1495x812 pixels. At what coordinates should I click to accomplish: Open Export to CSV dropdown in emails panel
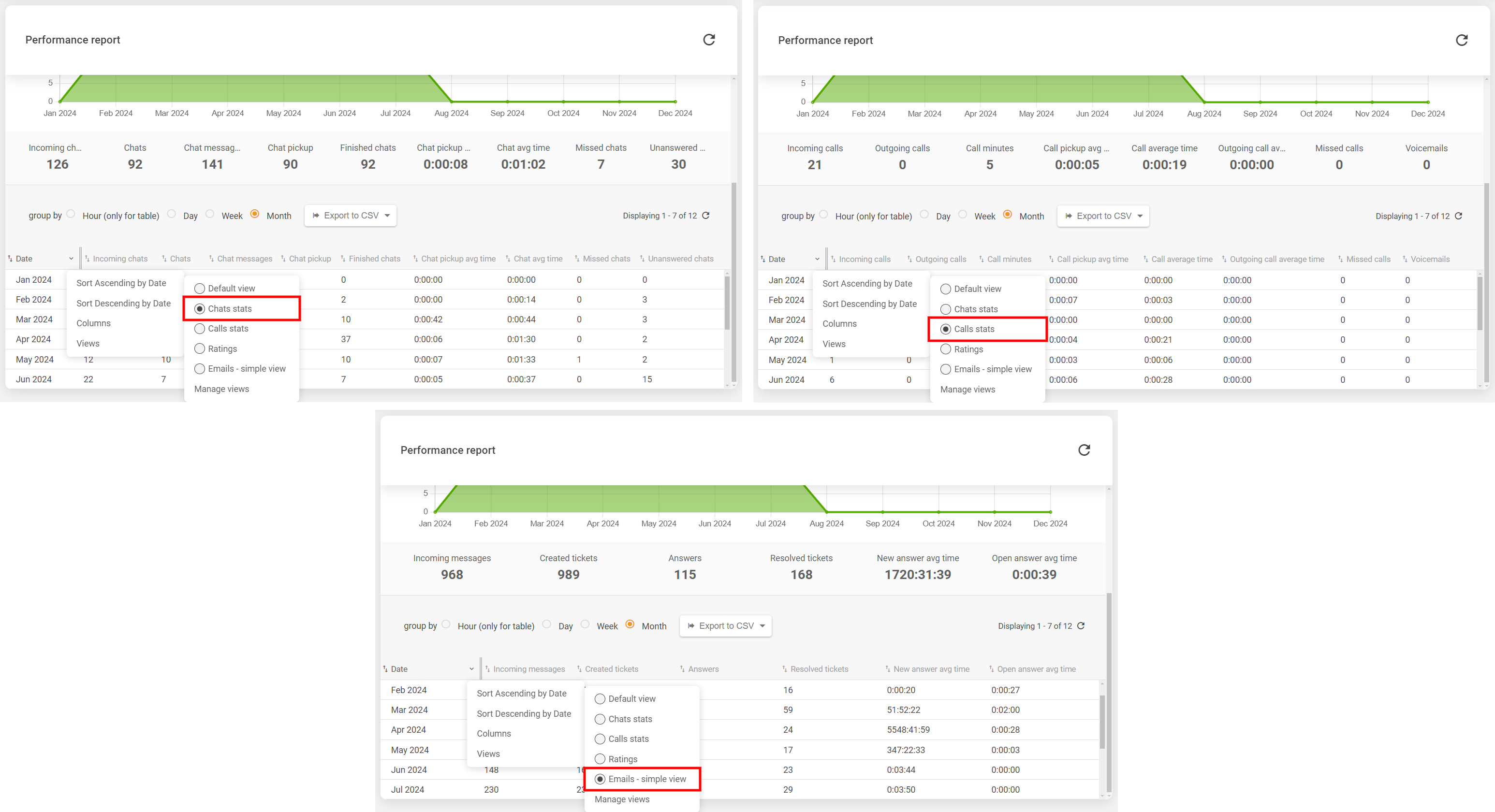pyautogui.click(x=725, y=626)
